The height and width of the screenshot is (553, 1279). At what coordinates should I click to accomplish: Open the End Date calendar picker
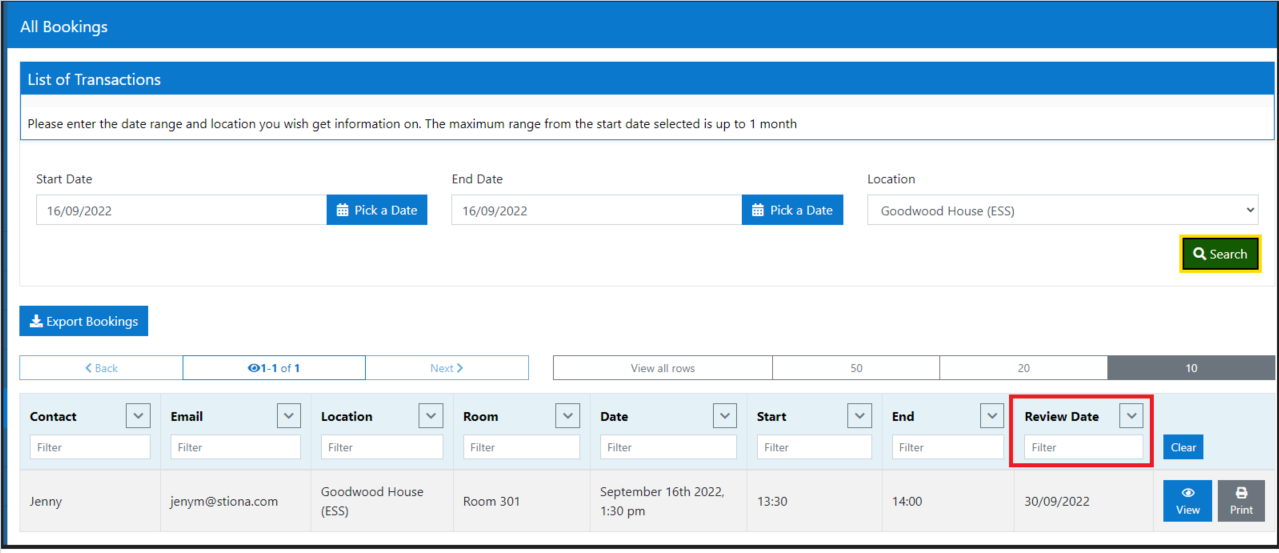tap(793, 210)
